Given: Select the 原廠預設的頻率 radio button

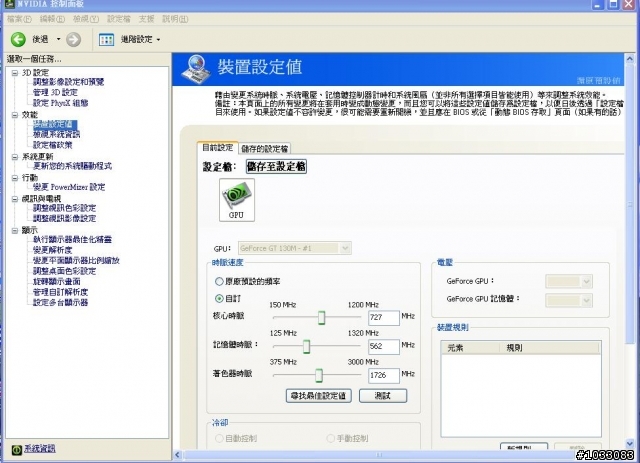Looking at the screenshot, I should (219, 281).
